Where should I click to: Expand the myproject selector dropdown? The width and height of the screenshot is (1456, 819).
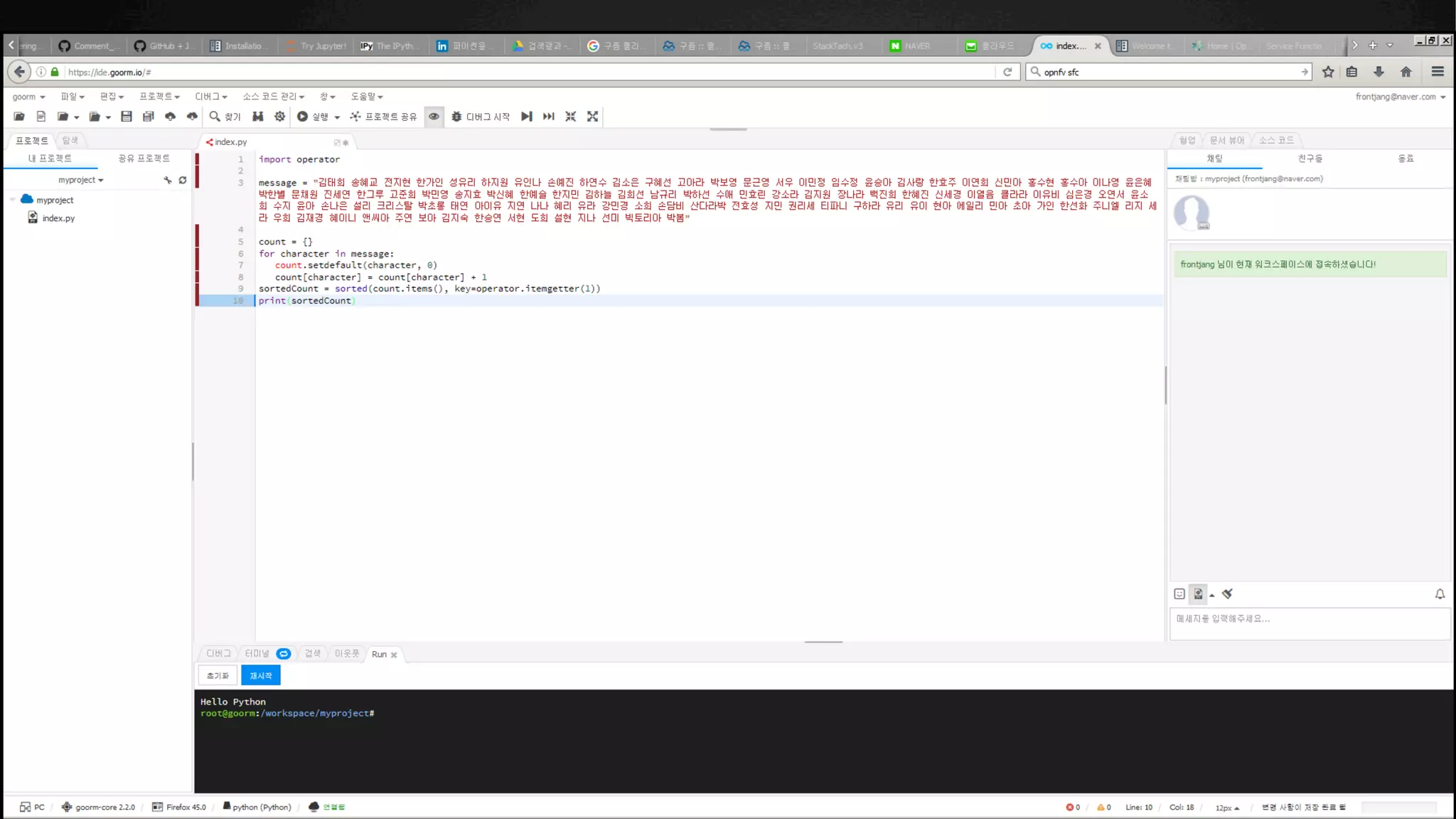tap(81, 181)
